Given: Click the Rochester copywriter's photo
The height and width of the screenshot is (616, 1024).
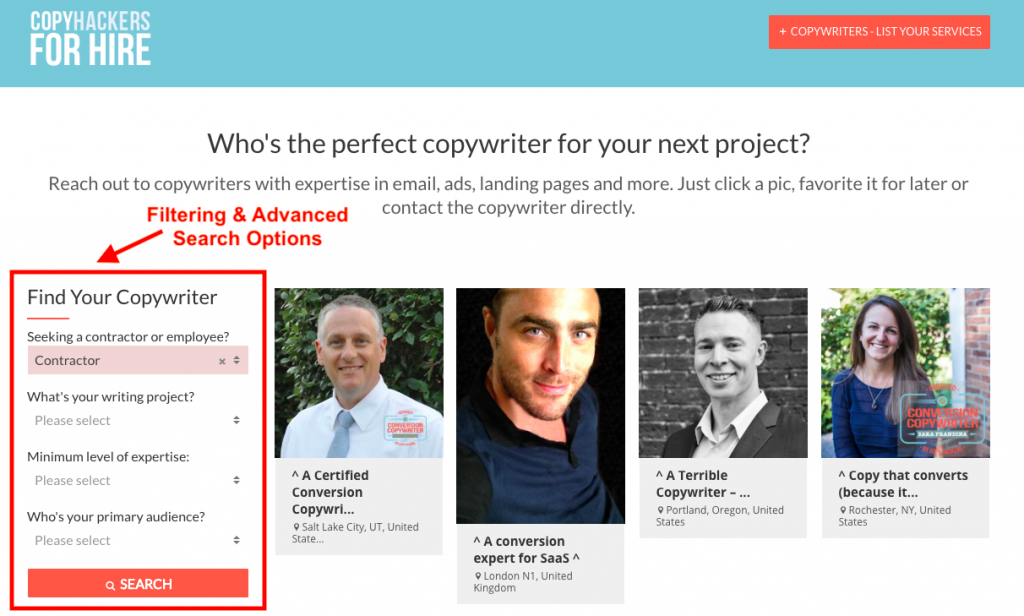Looking at the screenshot, I should [905, 373].
